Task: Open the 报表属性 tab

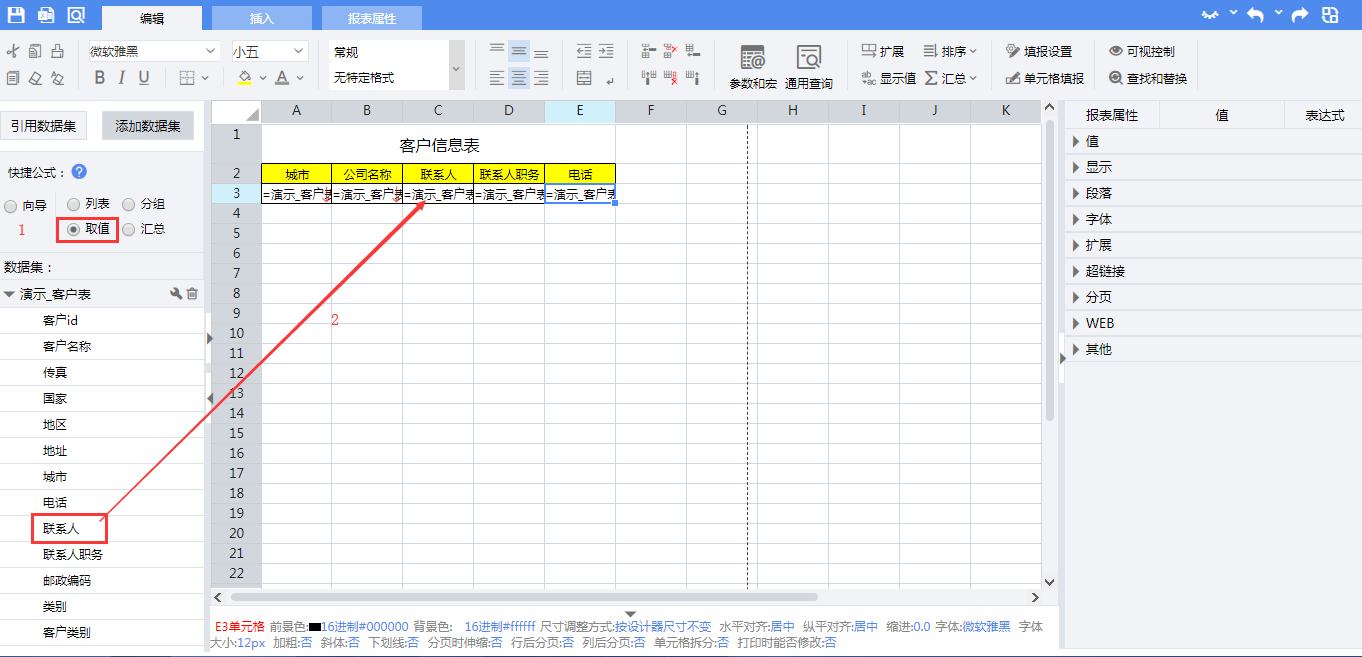Action: pyautogui.click(x=371, y=18)
